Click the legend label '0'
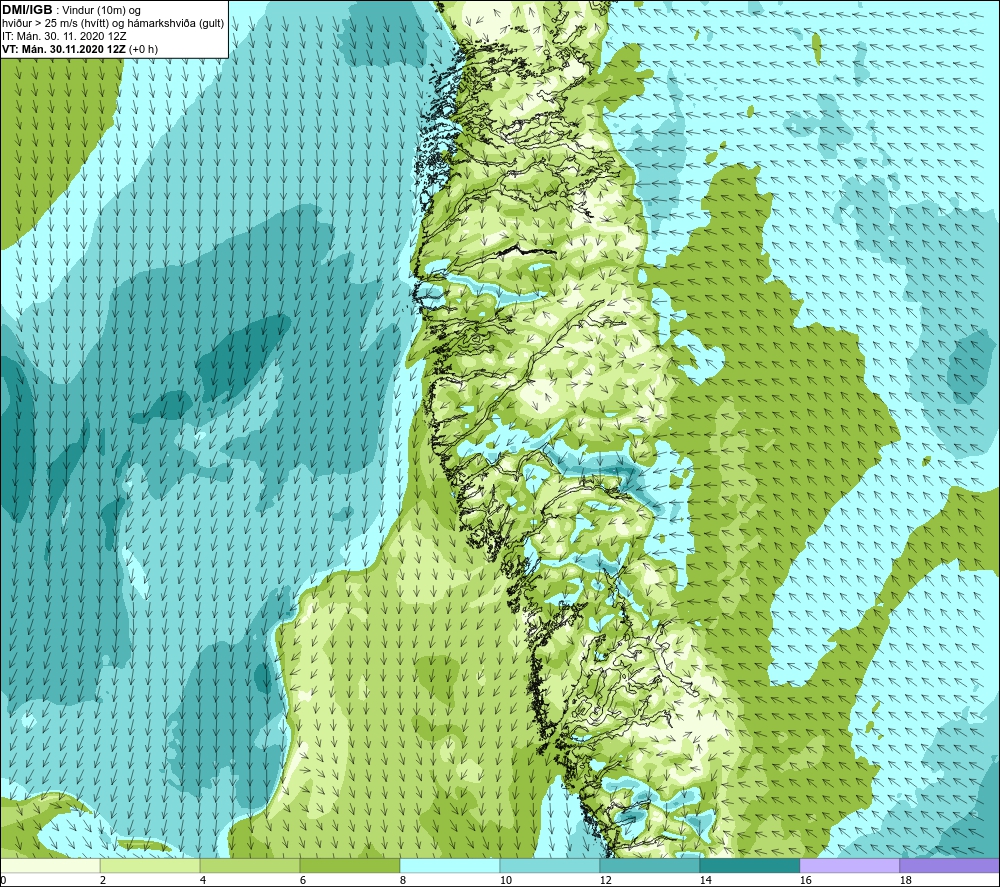1000x887 pixels. pos(3,880)
